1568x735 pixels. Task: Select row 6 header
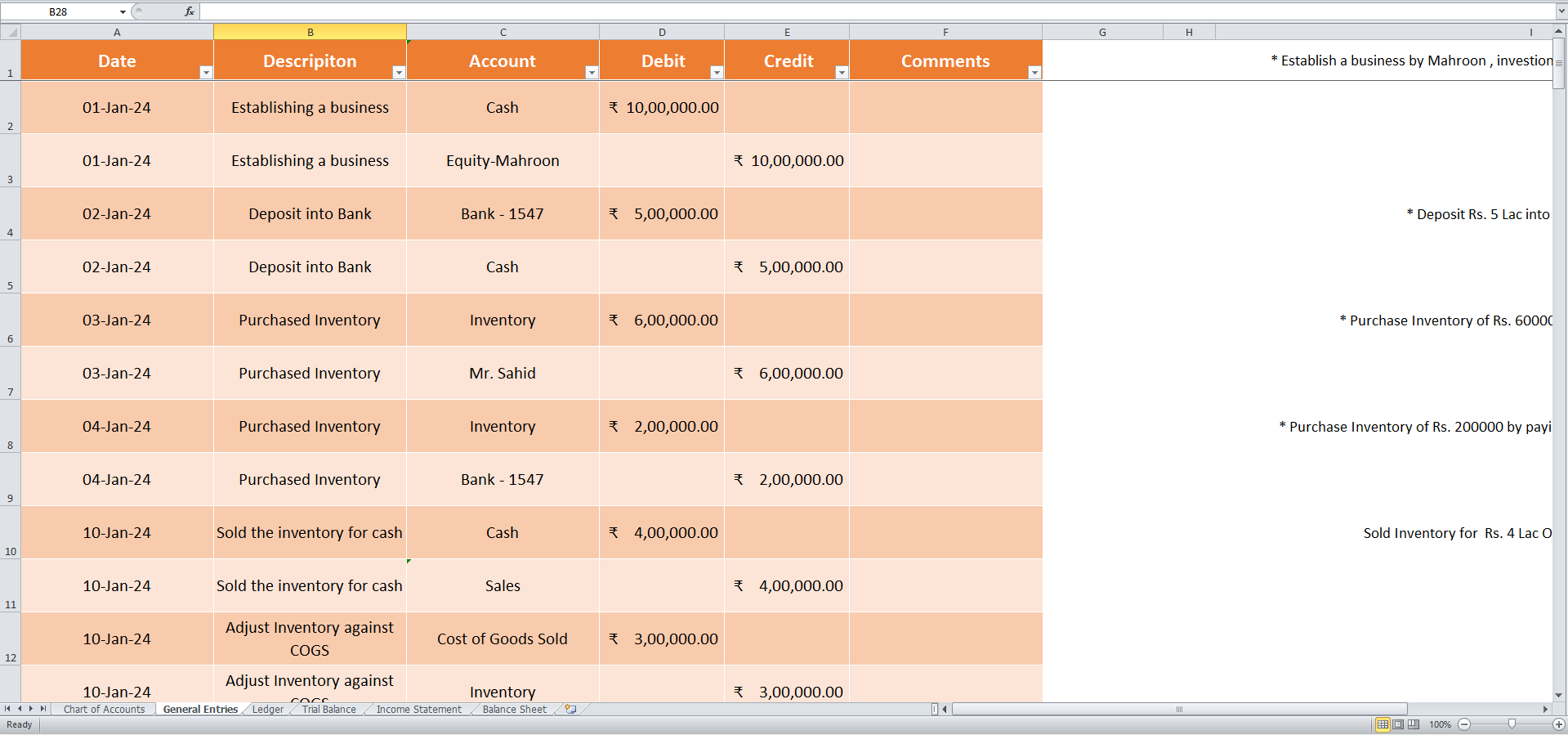[x=10, y=320]
